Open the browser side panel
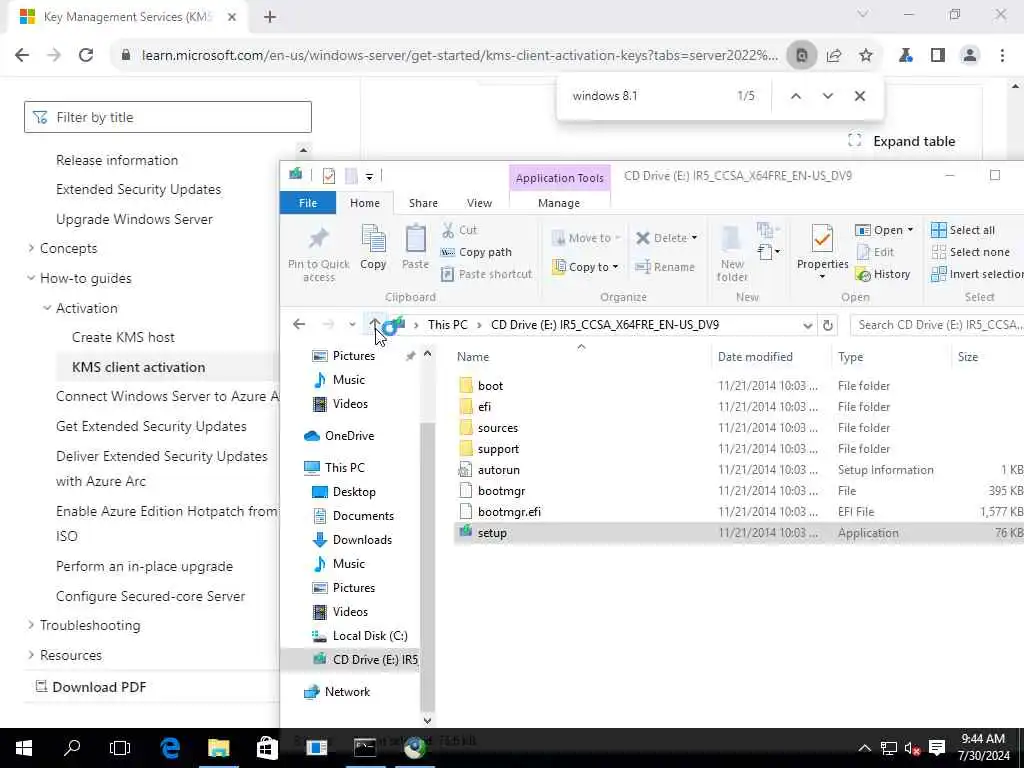 938,56
